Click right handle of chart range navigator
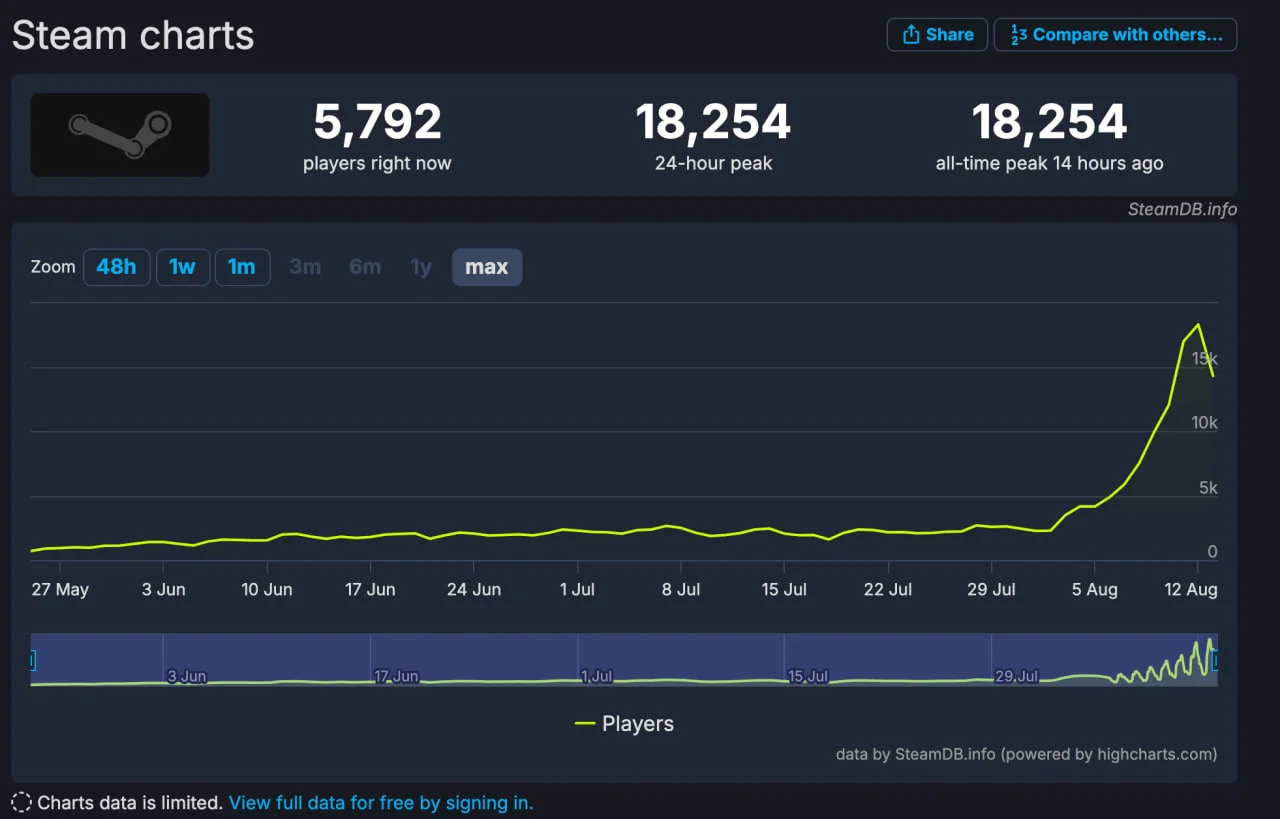1280x819 pixels. 1215,660
